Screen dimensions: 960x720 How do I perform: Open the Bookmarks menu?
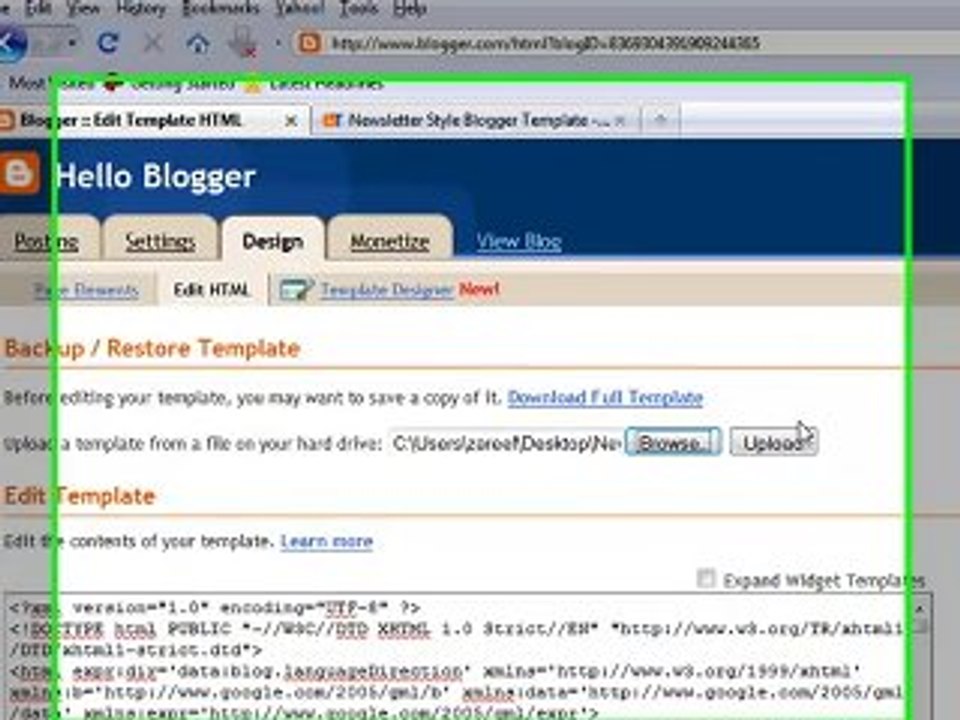coord(220,9)
